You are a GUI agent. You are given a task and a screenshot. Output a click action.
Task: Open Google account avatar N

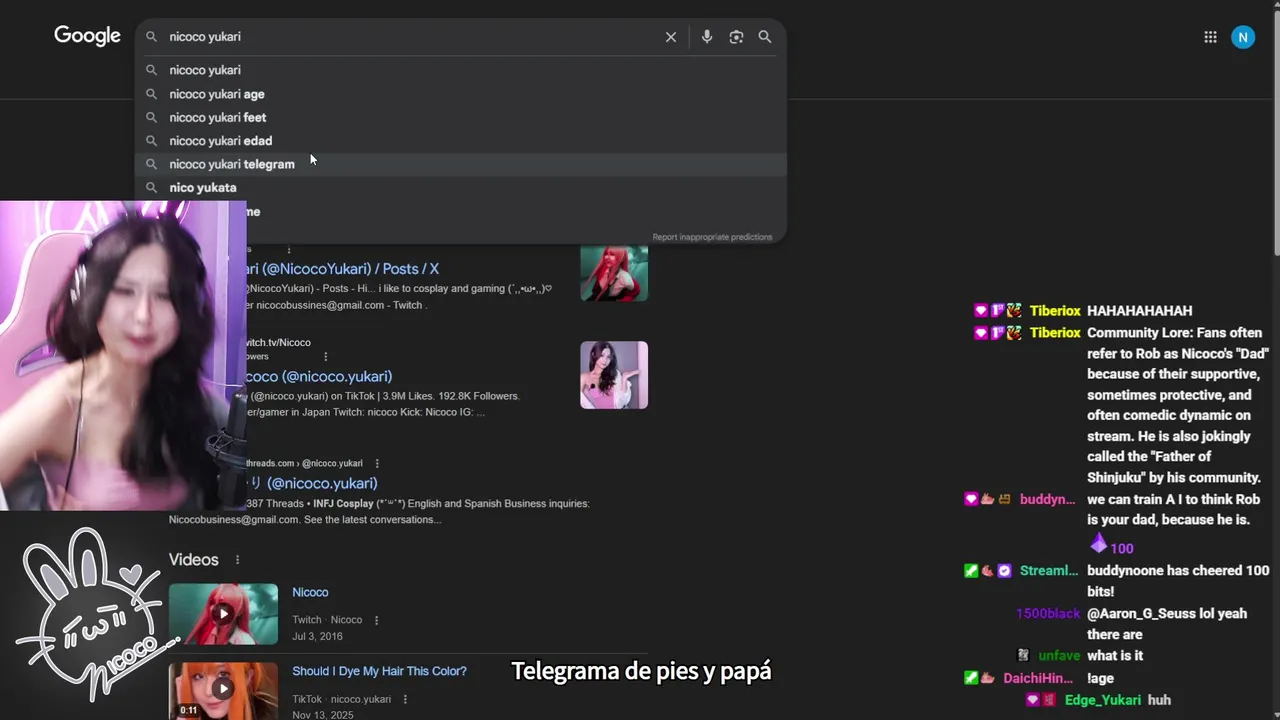(x=1243, y=37)
